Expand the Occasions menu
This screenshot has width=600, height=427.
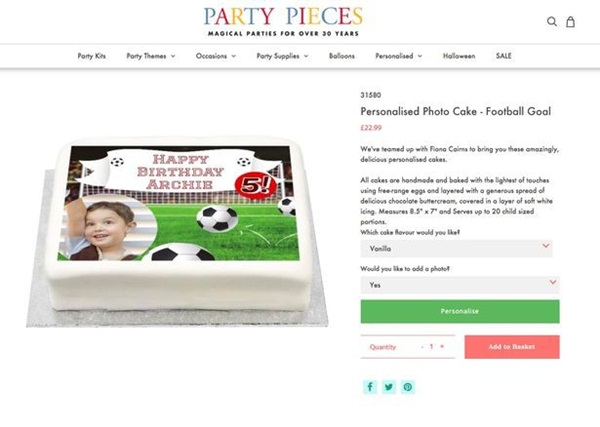click(216, 56)
